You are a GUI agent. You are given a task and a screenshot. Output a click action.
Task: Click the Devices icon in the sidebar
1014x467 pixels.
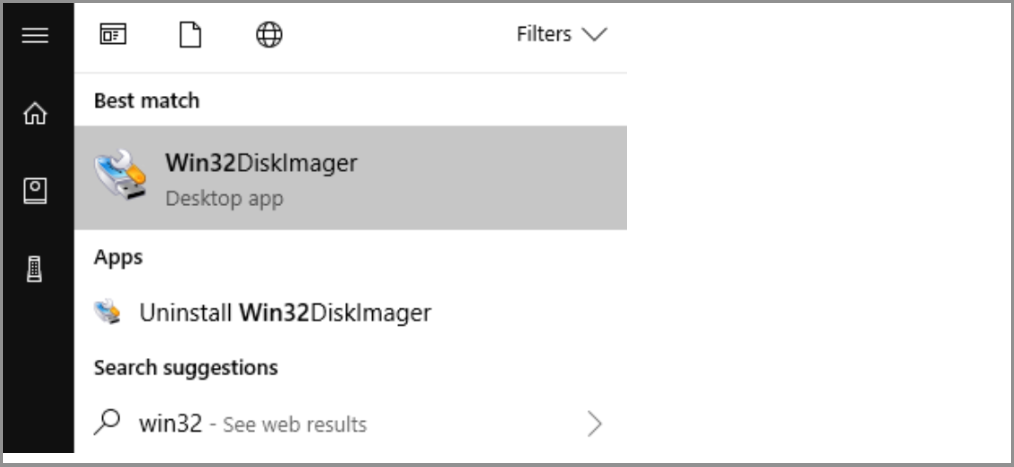click(x=35, y=268)
